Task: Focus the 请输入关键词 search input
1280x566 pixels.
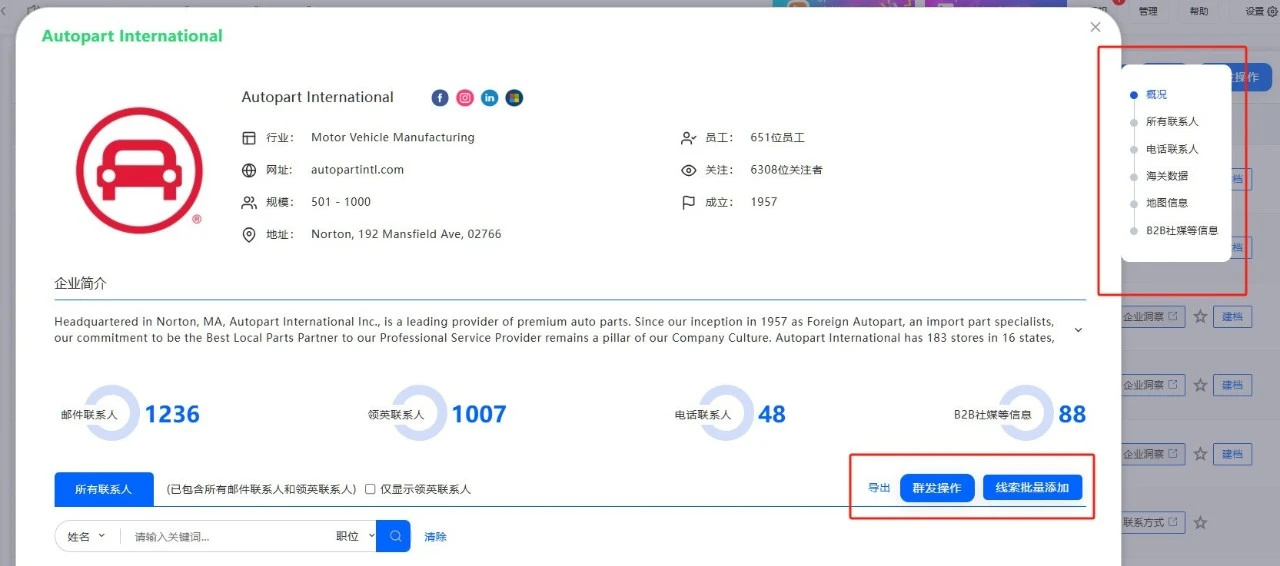Action: coord(225,537)
